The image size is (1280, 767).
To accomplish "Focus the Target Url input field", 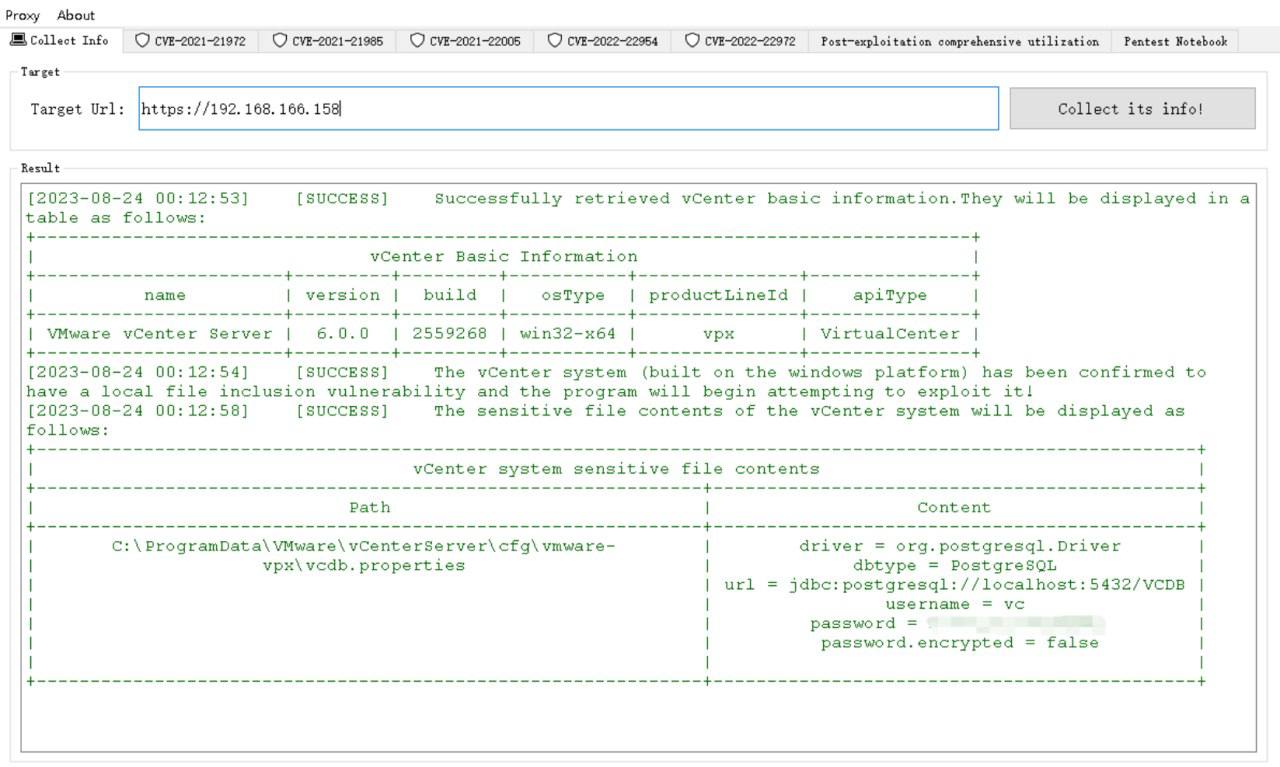I will pyautogui.click(x=568, y=108).
